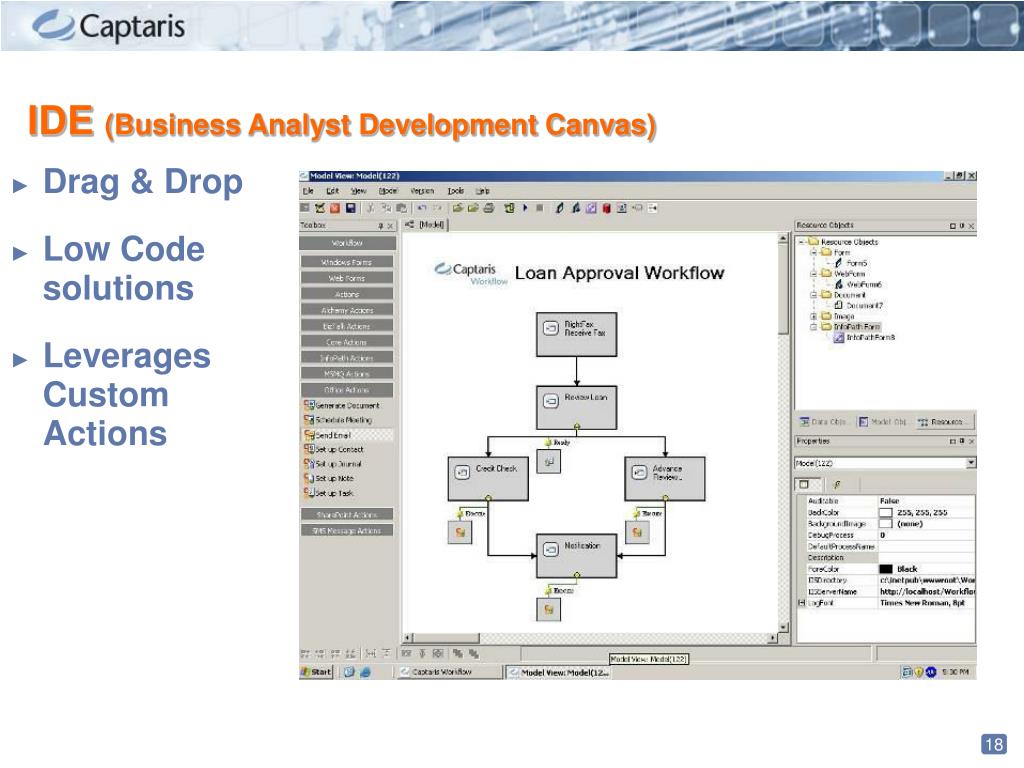Open the View menu

pyautogui.click(x=359, y=191)
